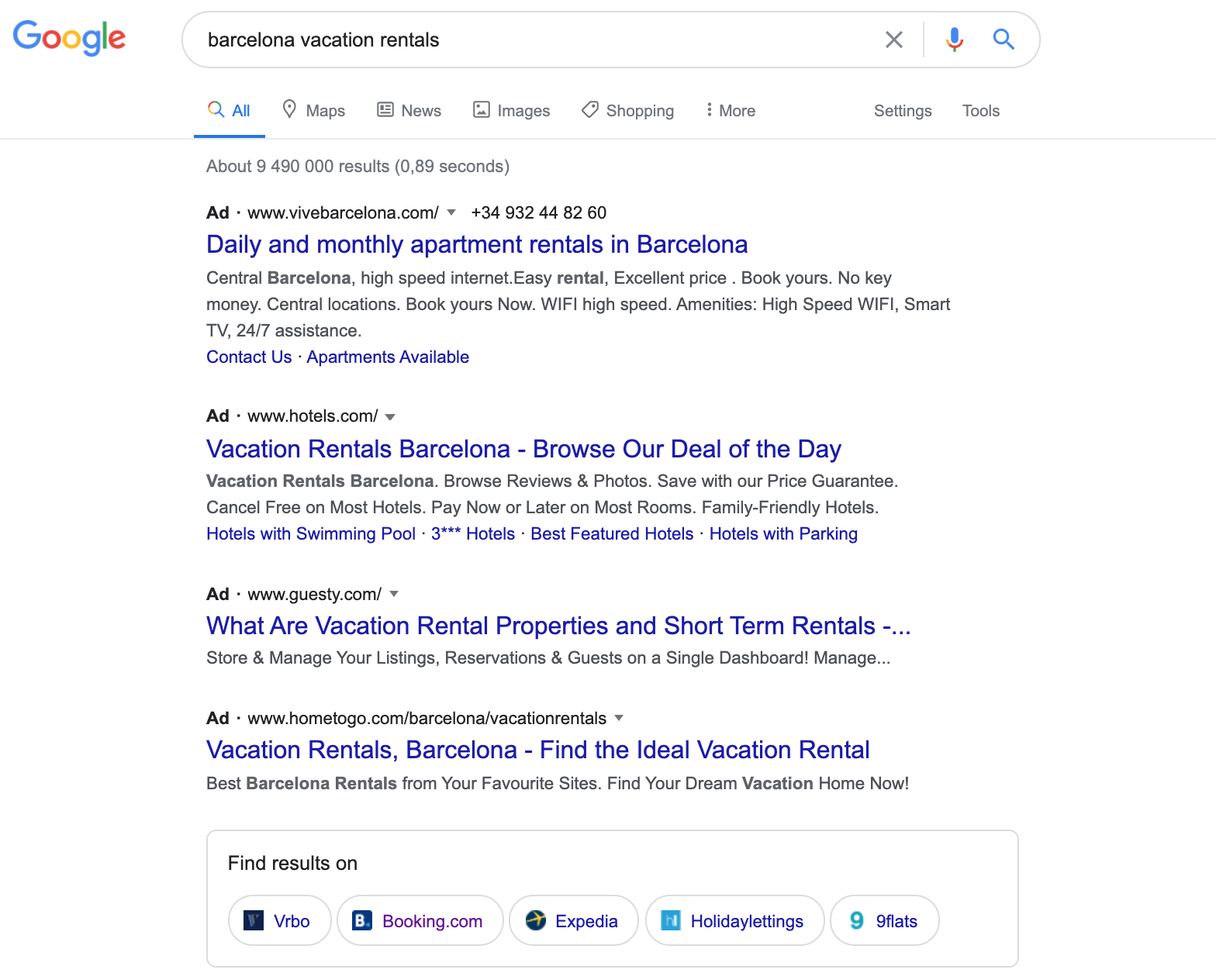Open What Are Vacation Rental Properties ad
1216x980 pixels.
558,626
